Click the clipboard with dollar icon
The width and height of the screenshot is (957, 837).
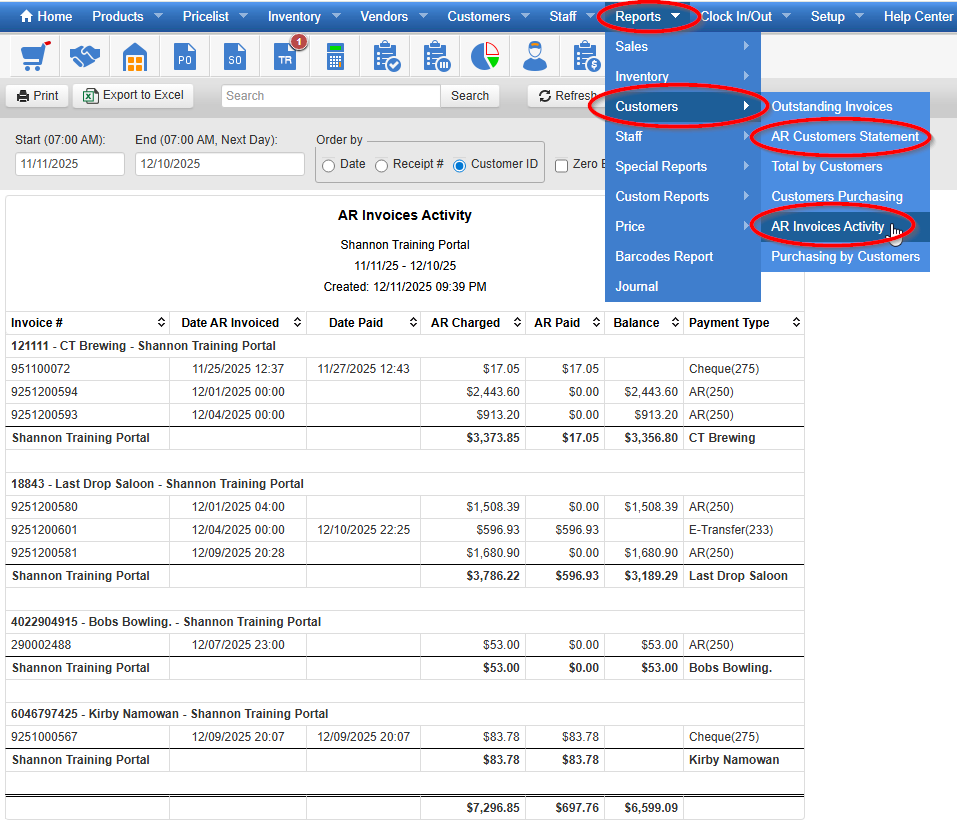pos(586,56)
